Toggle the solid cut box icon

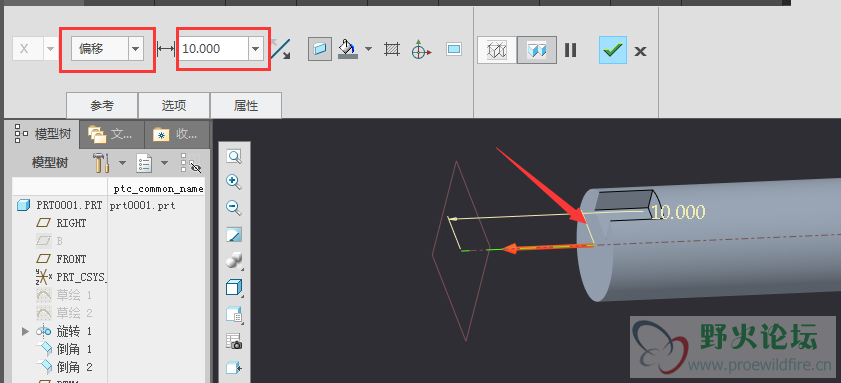point(319,49)
